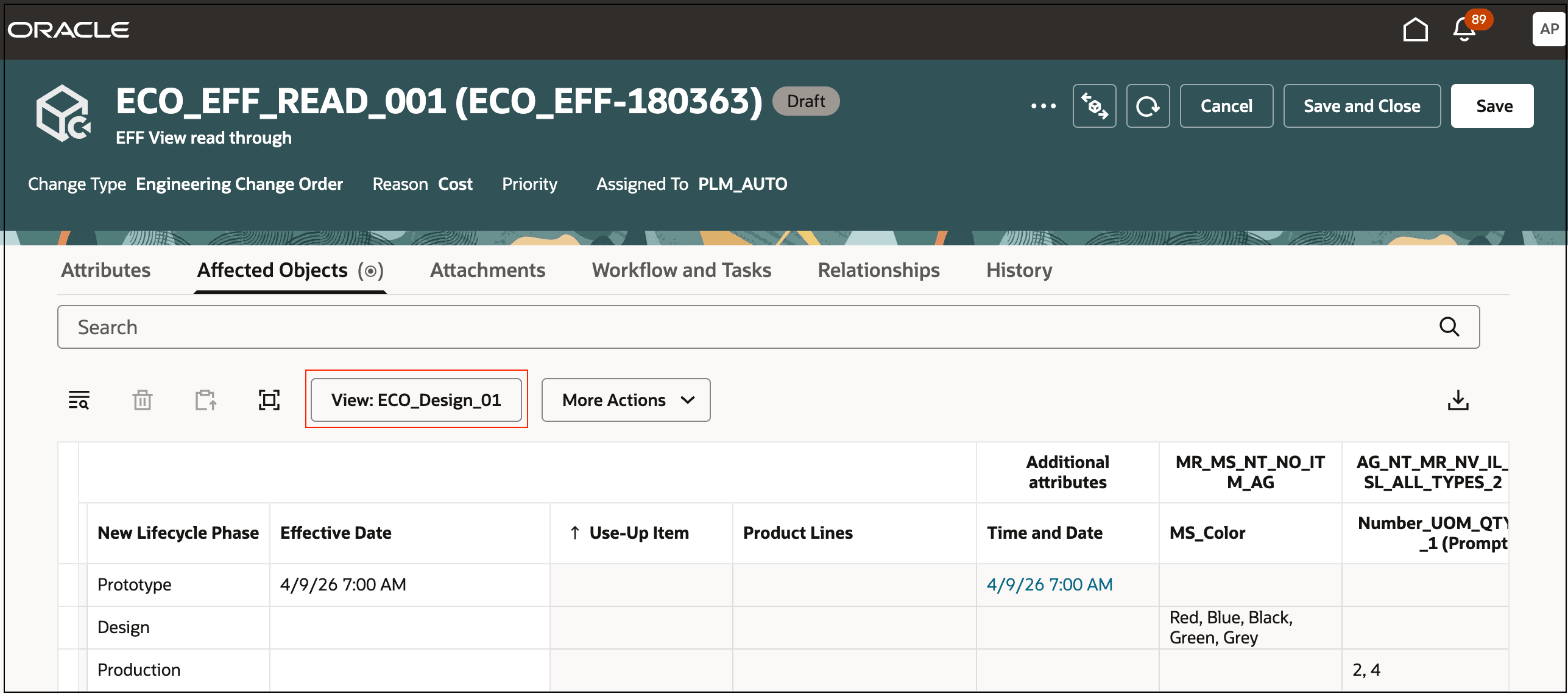Viewport: 1568px width, 694px height.
Task: Click the search magnifier icon
Action: click(1449, 327)
